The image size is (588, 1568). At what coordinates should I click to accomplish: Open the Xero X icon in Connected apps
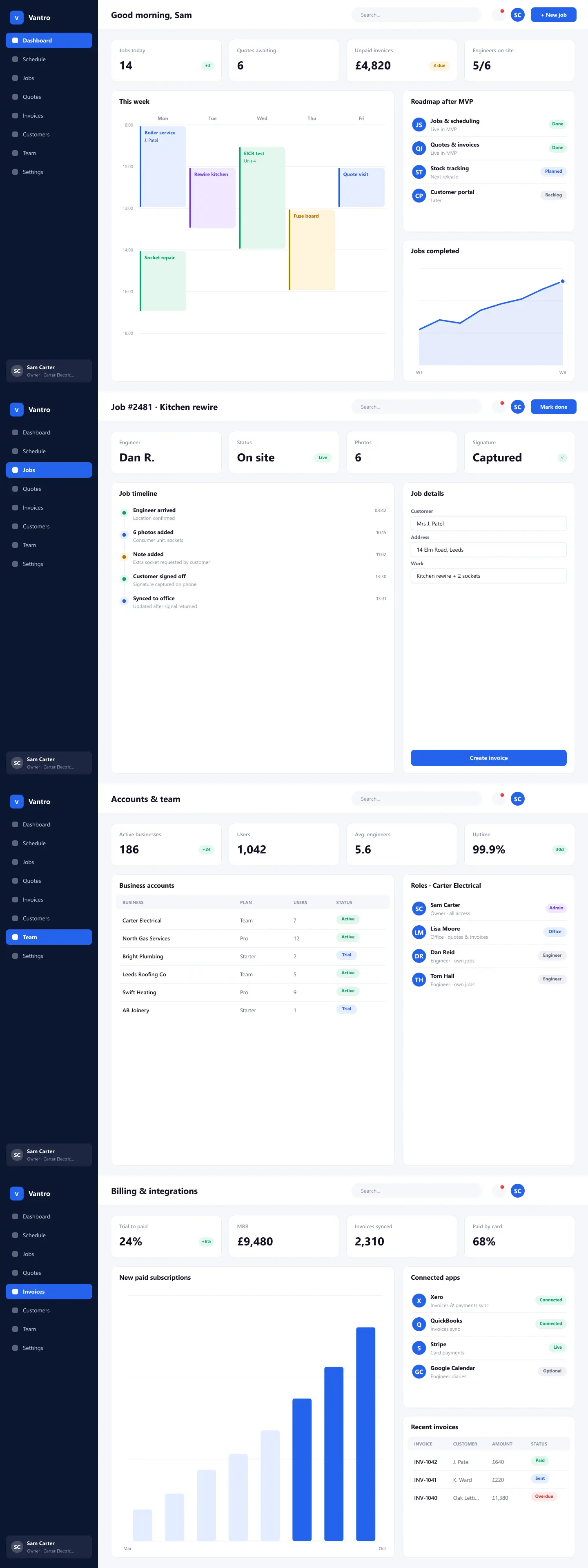click(419, 1301)
